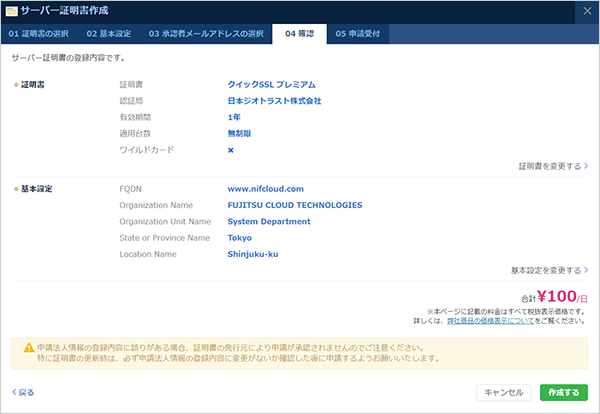Screen dimensions: 600x414
Task: Click the certificate name クイックSSL プレミアム
Action: tap(271, 85)
